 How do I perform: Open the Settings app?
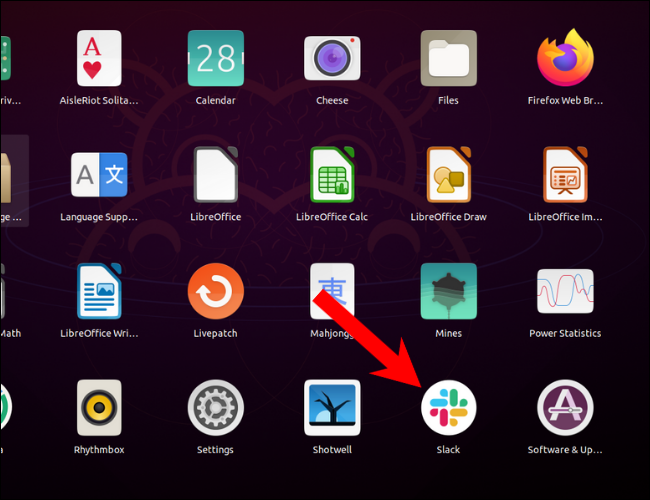[x=215, y=408]
